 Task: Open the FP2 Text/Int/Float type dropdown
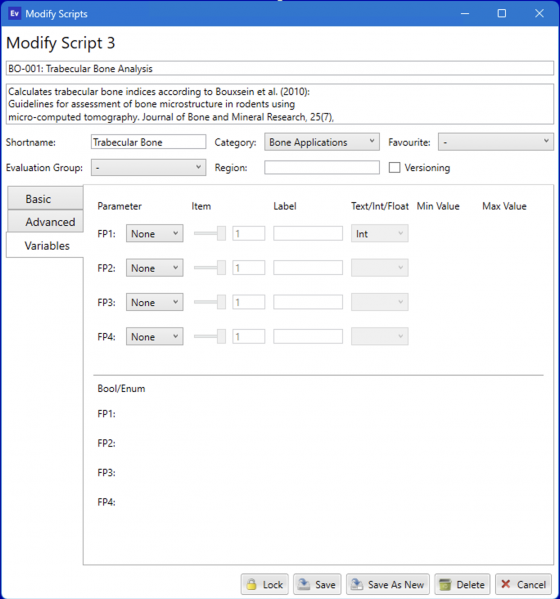click(379, 268)
